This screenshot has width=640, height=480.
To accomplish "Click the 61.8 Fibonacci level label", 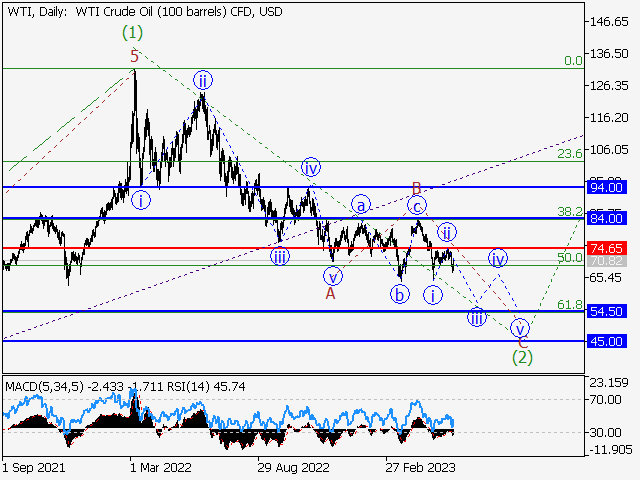I will [x=571, y=304].
